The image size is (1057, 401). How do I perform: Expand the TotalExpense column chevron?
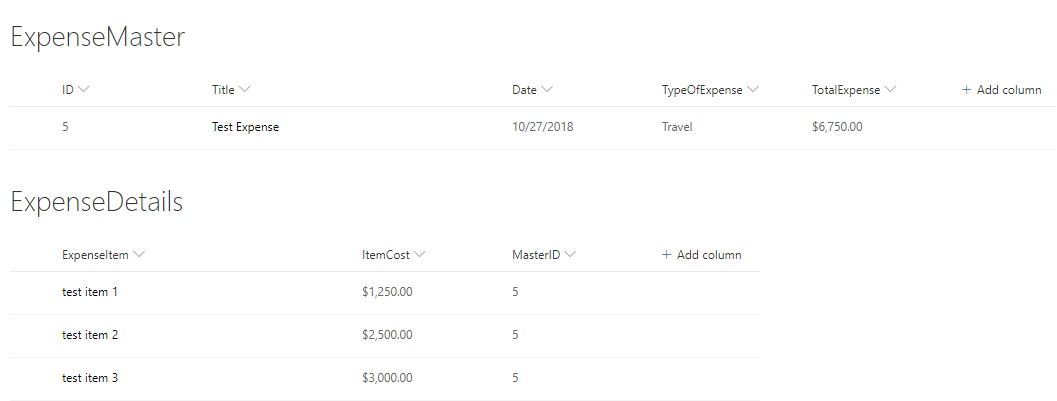[x=890, y=90]
